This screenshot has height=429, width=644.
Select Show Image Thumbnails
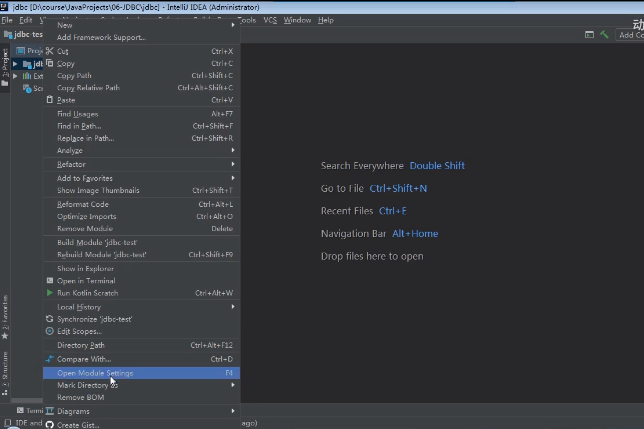click(142, 190)
